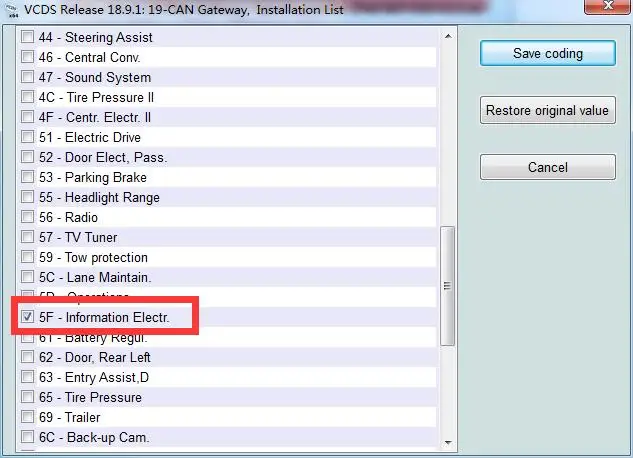
Task: Select the '56 - Radio' row text
Action: tap(68, 217)
